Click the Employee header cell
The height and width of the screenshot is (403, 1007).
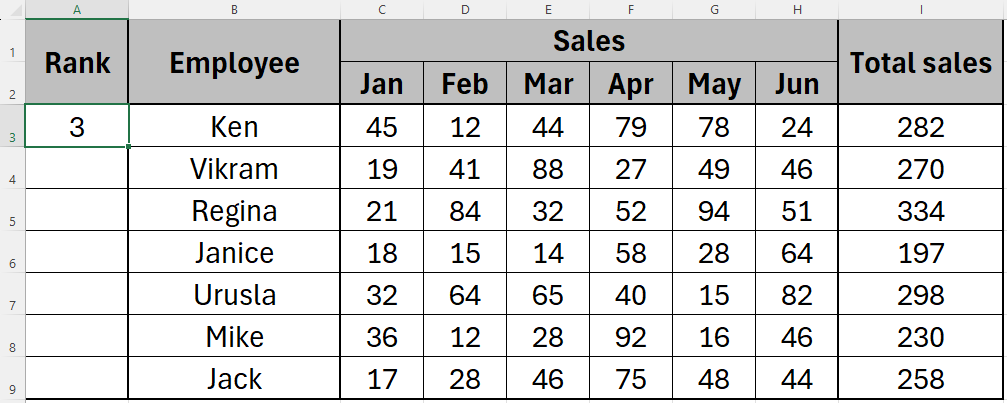tap(234, 62)
